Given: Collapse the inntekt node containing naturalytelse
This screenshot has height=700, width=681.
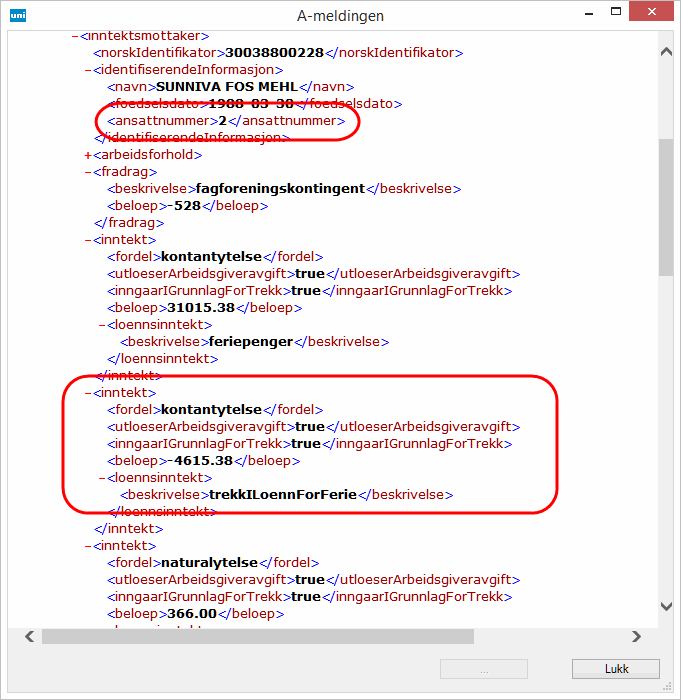Looking at the screenshot, I should tap(88, 546).
